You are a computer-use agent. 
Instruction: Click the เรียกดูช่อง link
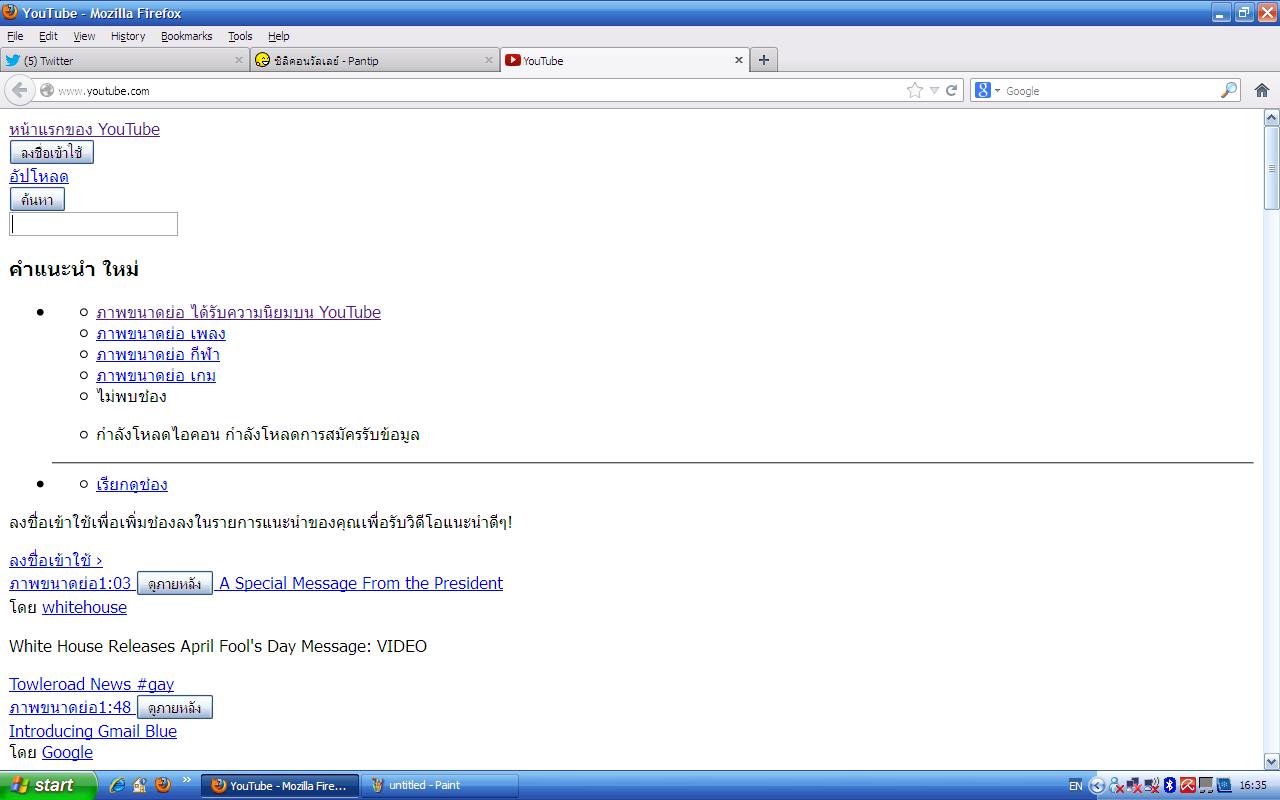click(132, 484)
